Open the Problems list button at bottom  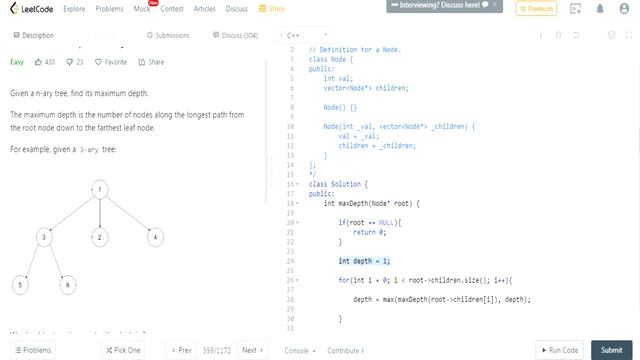33,350
